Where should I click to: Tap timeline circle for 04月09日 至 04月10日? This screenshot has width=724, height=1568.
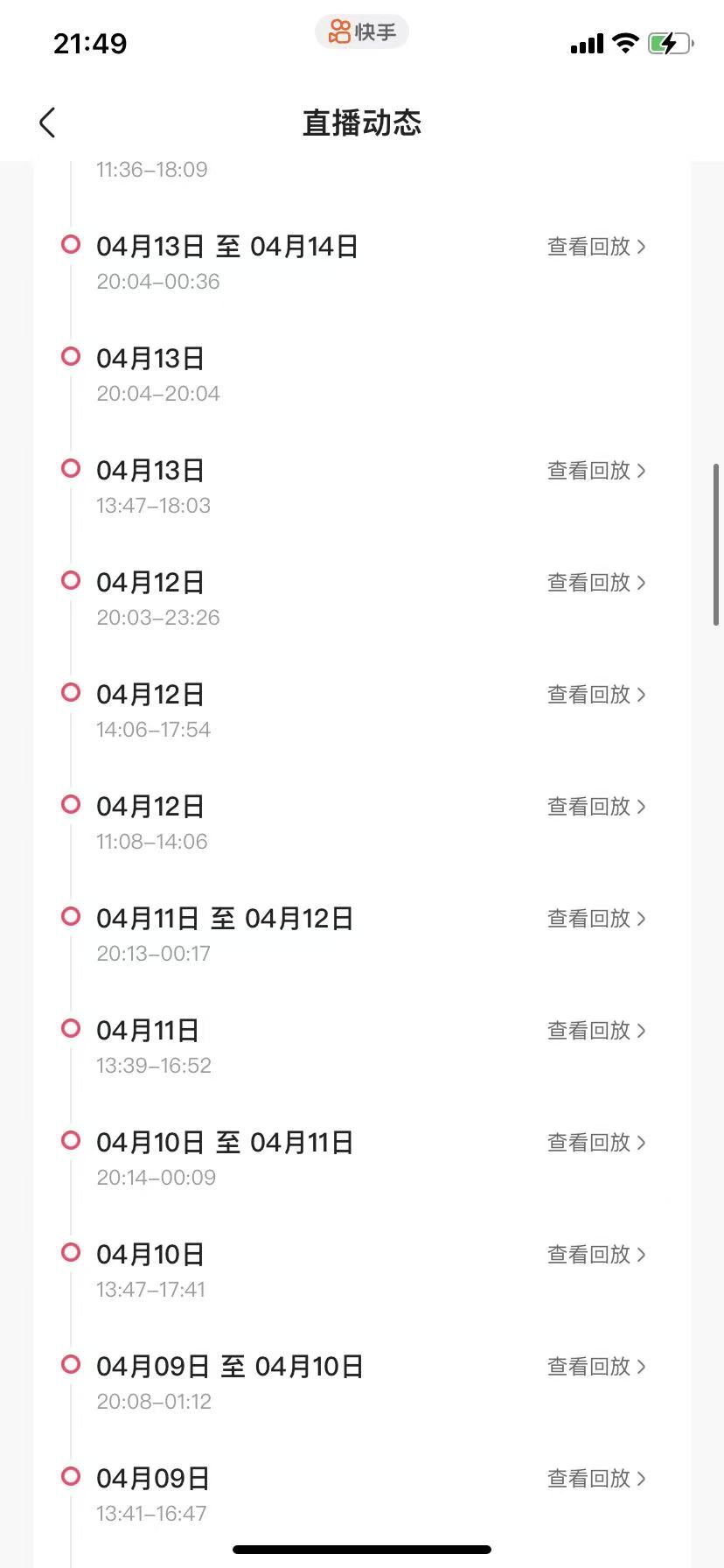71,1364
